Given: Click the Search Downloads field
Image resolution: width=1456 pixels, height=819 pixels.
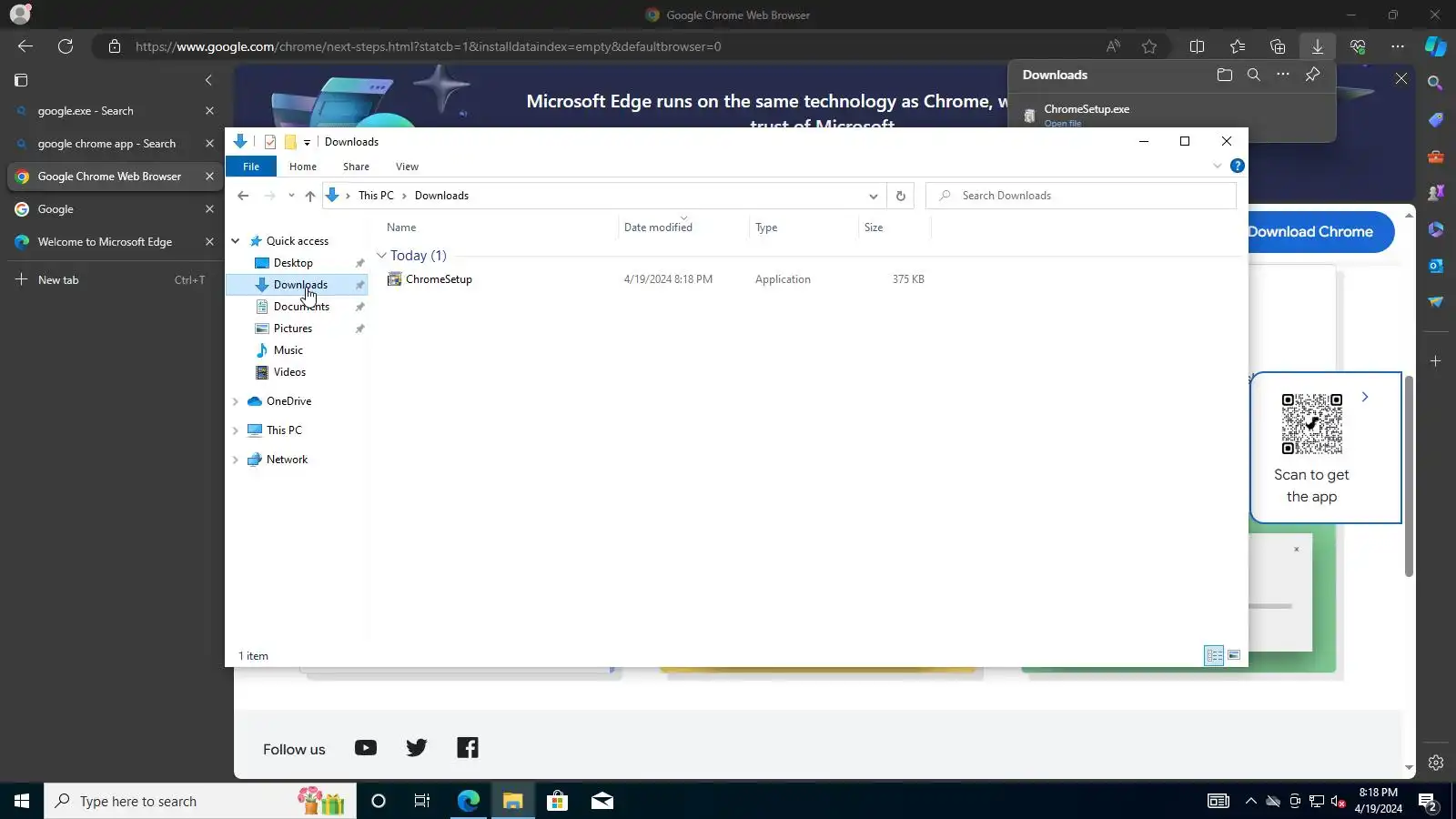Looking at the screenshot, I should pos(1081,196).
